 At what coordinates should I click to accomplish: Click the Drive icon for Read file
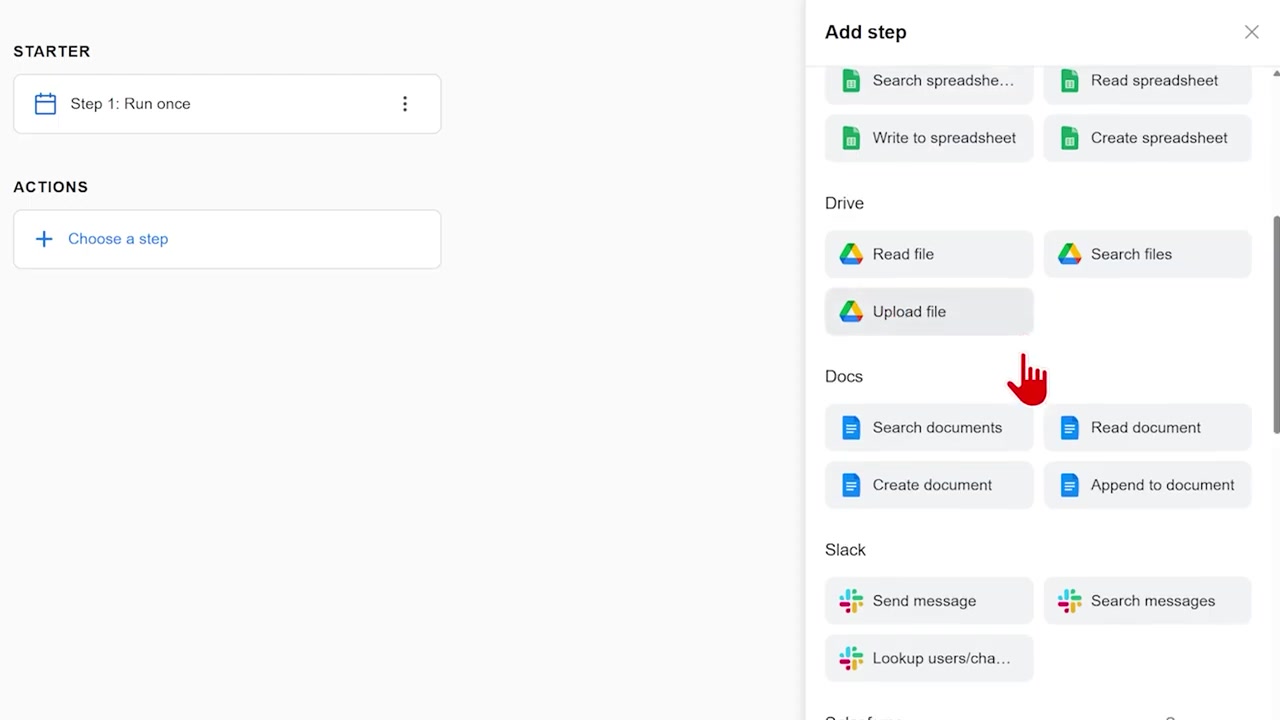tap(851, 254)
